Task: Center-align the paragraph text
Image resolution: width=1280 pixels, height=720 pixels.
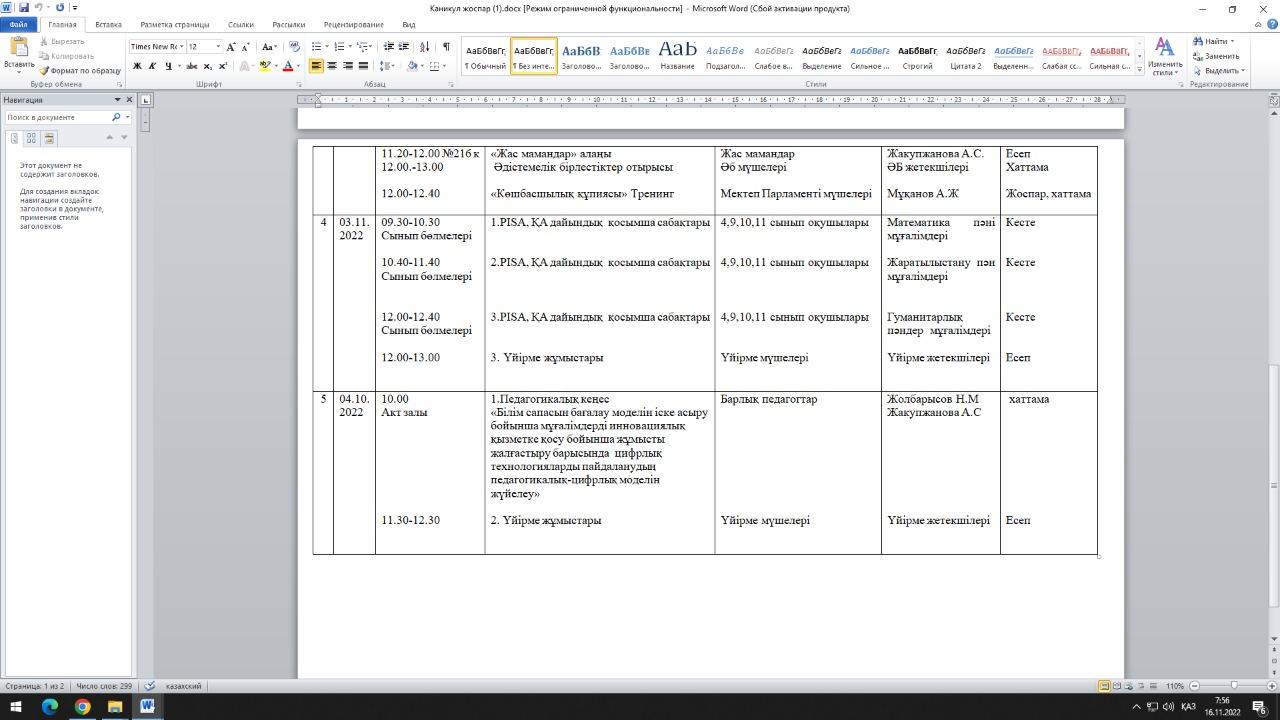Action: 332,66
